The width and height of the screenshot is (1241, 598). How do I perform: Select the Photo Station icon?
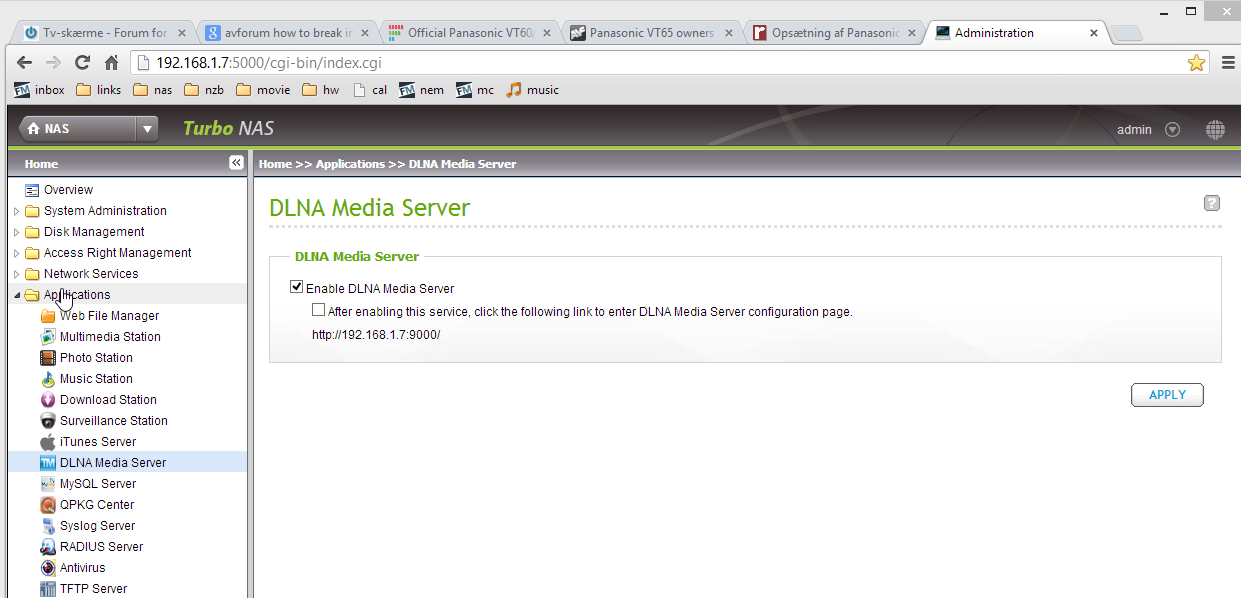tap(48, 358)
